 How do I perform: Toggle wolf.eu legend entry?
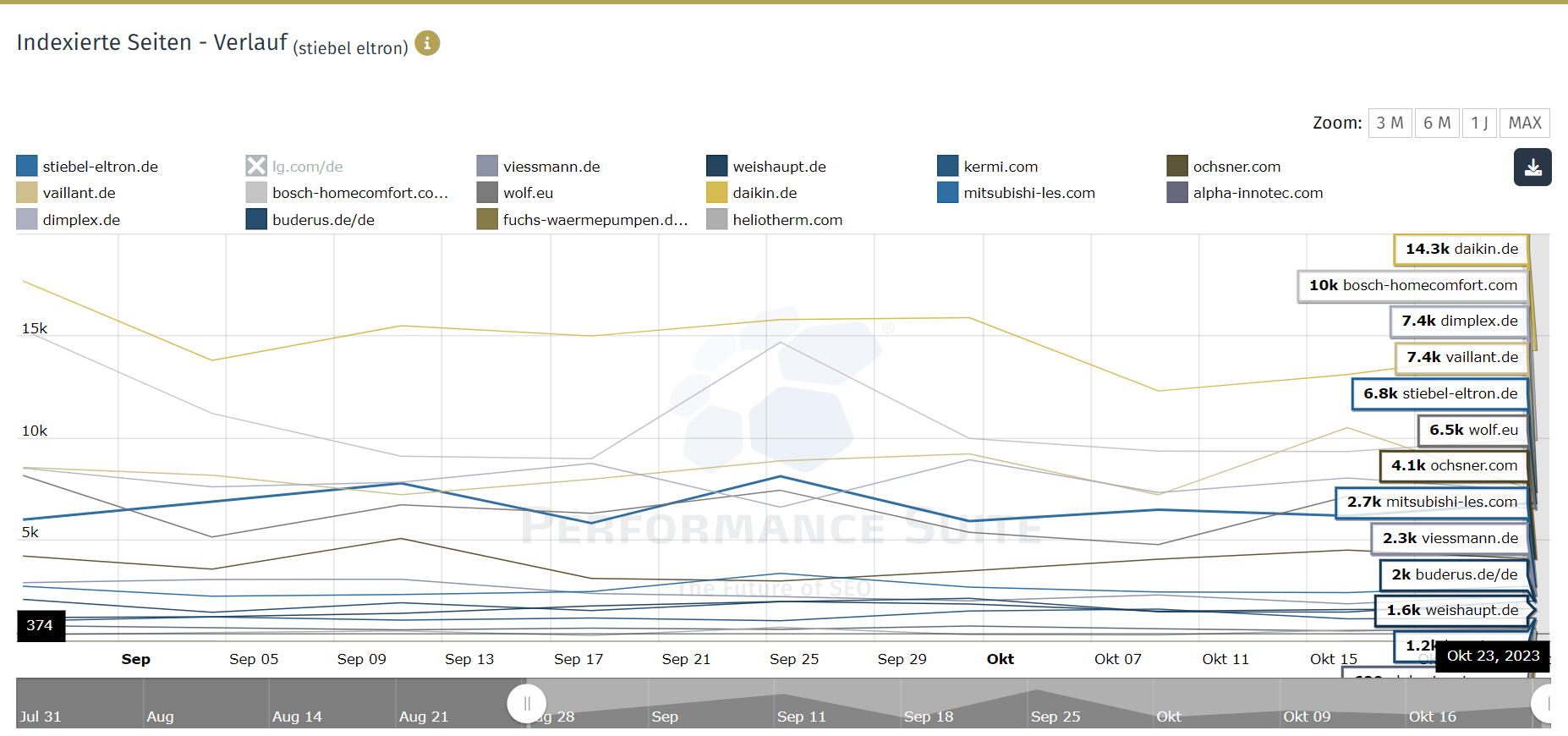click(x=515, y=192)
